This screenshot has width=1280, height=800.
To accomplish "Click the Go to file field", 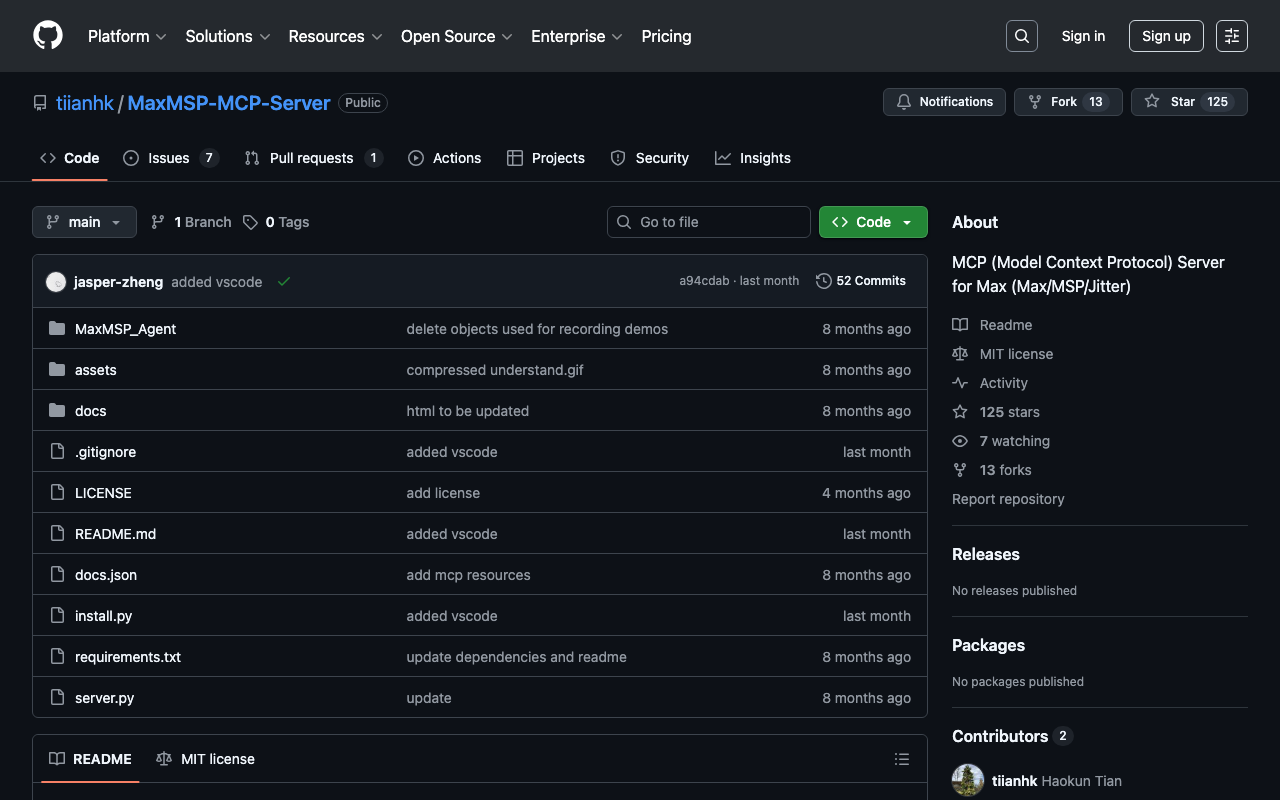I will click(708, 222).
